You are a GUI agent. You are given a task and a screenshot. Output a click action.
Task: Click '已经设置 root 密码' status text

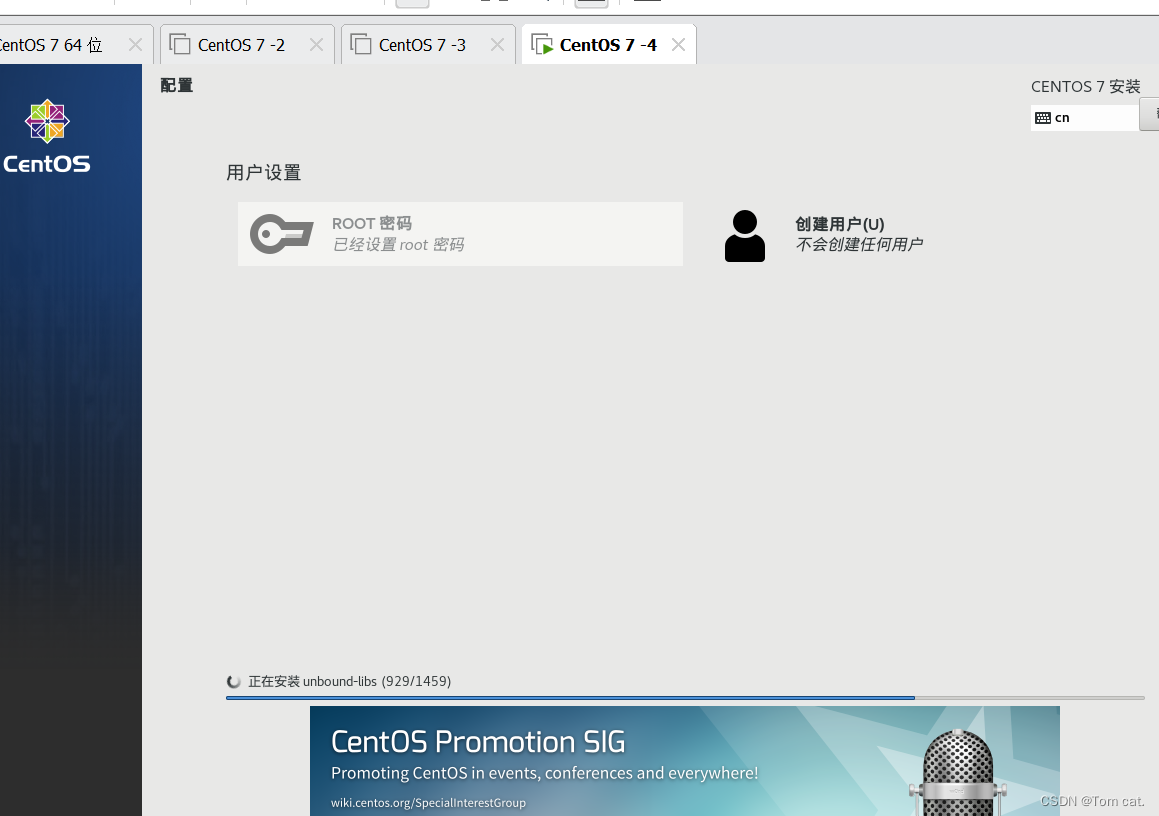pyautogui.click(x=398, y=245)
